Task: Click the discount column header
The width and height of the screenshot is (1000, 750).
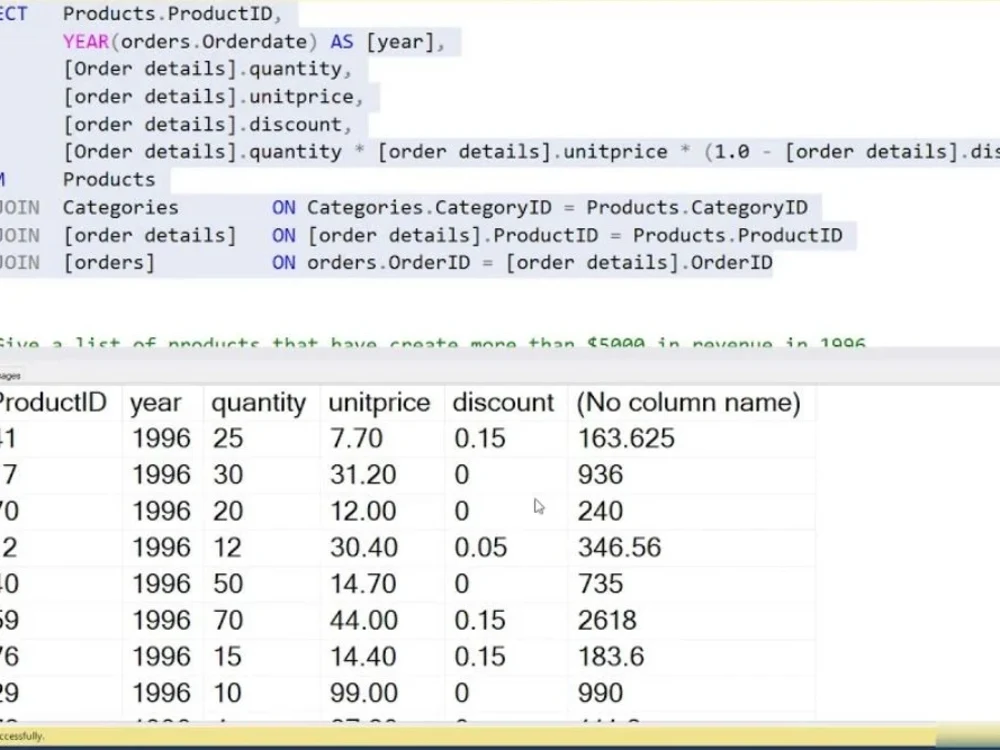Action: pos(504,402)
